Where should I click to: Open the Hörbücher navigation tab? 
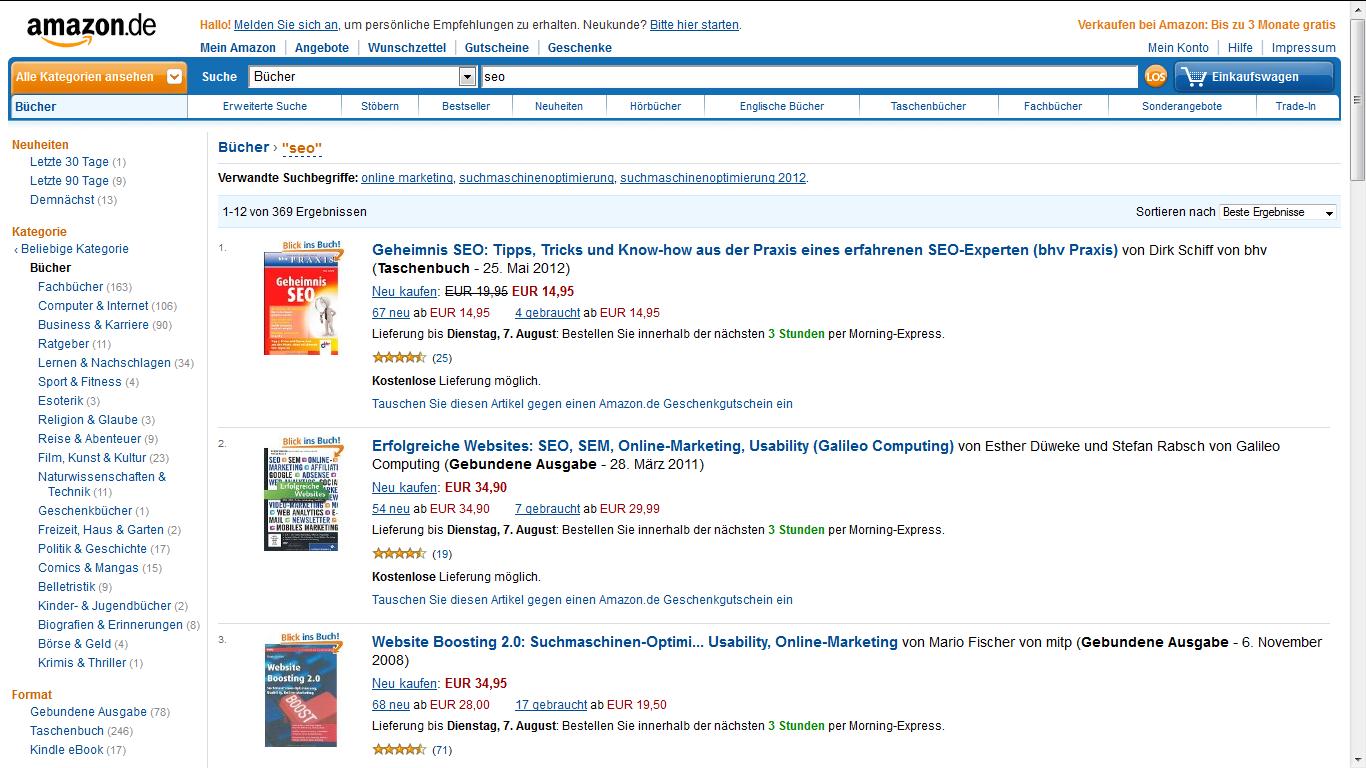click(x=655, y=106)
